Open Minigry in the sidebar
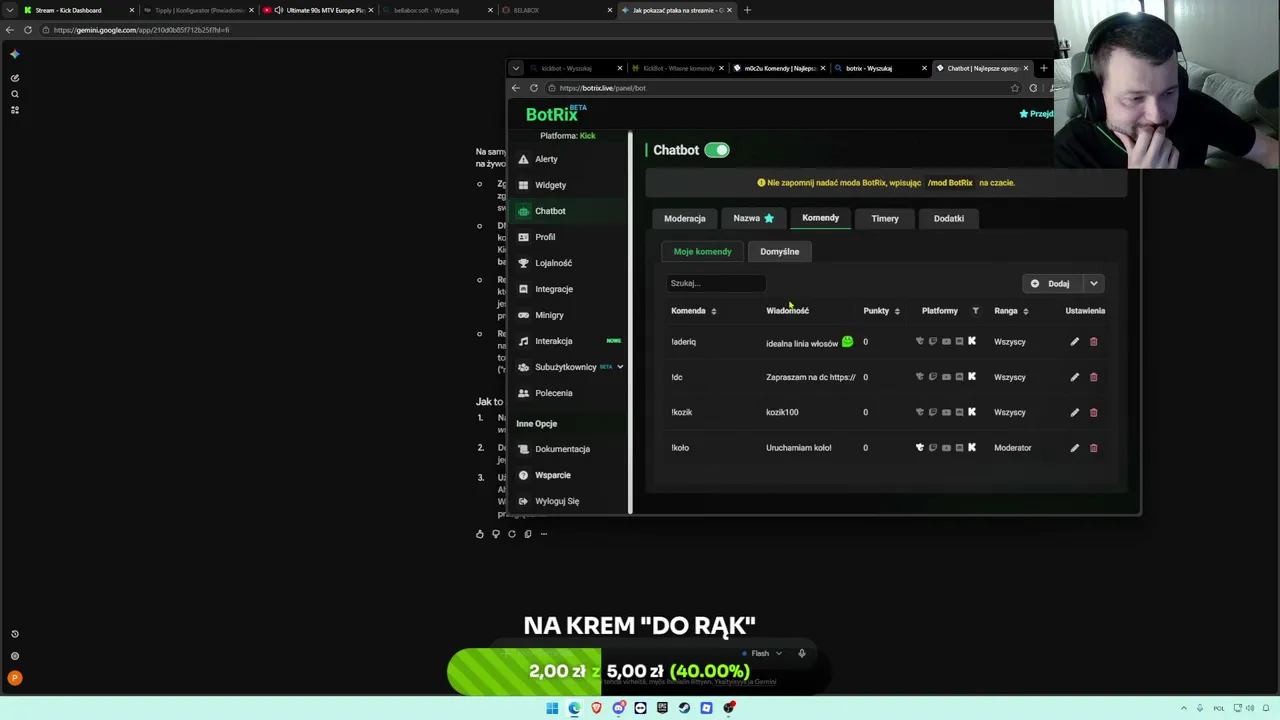Screen dimensions: 1280x720 [549, 315]
